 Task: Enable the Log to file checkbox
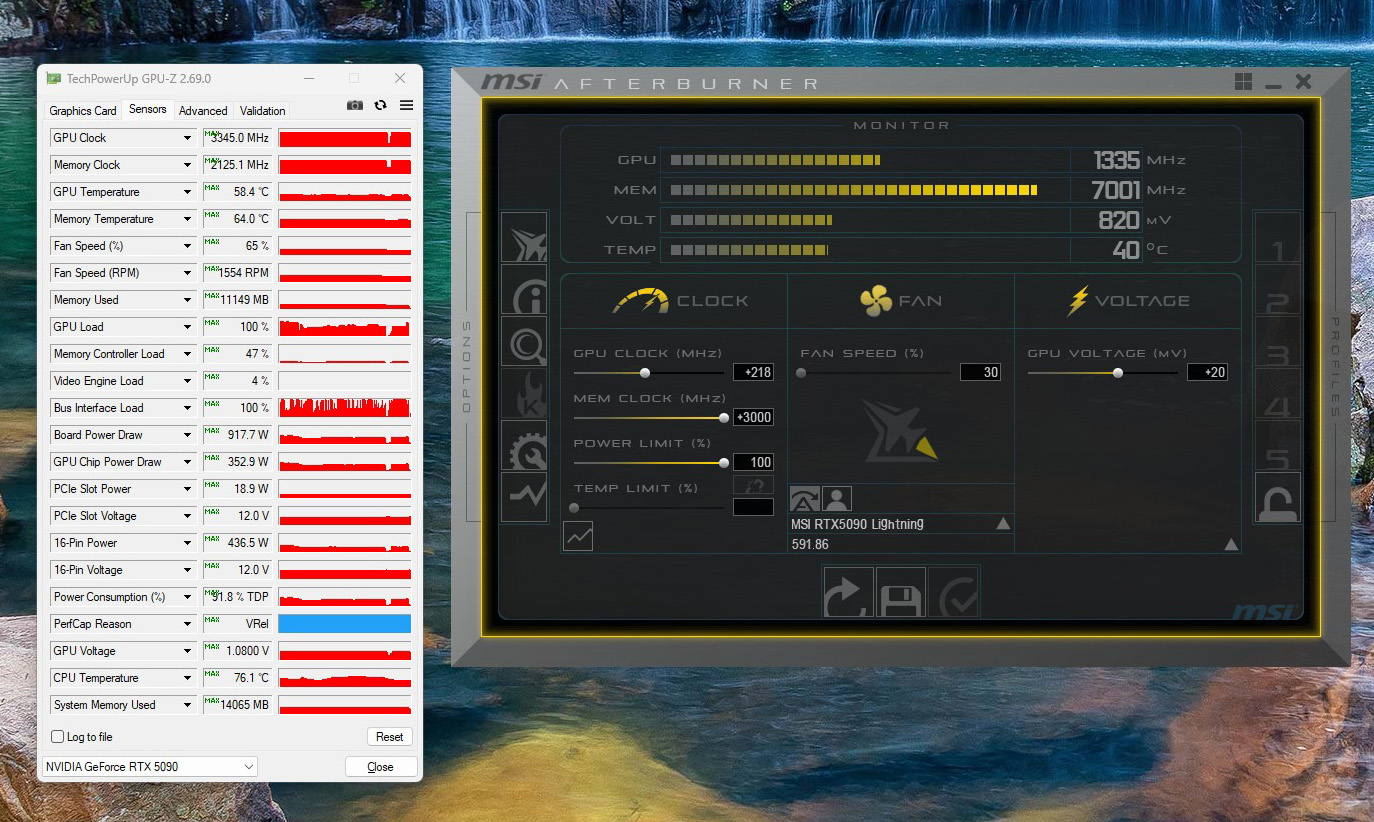coord(58,737)
